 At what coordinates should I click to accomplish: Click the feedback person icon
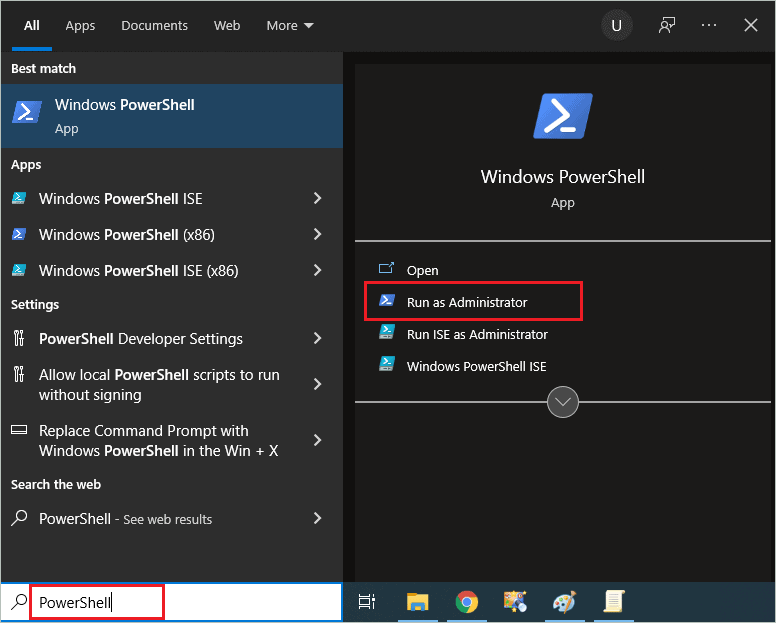coord(667,26)
